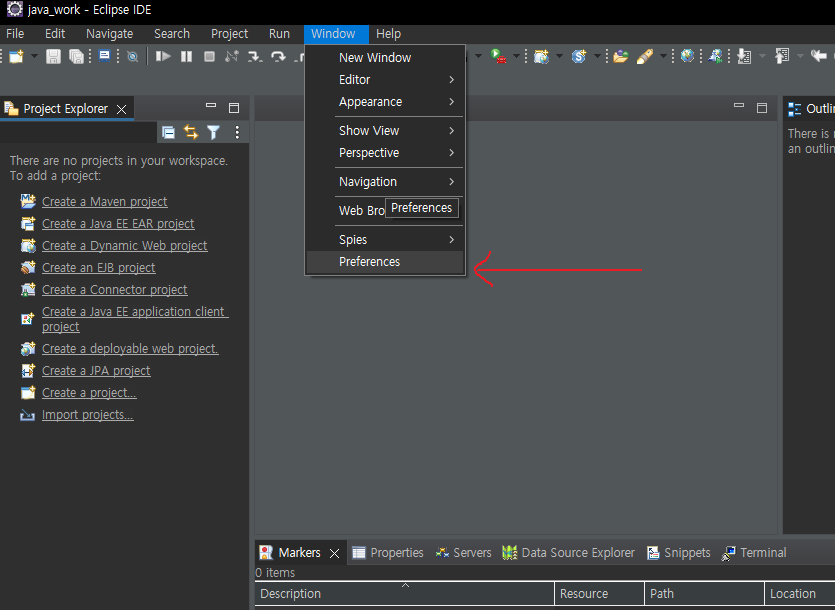Viewport: 835px width, 610px height.
Task: Click the Save toolbar icon
Action: pyautogui.click(x=53, y=56)
